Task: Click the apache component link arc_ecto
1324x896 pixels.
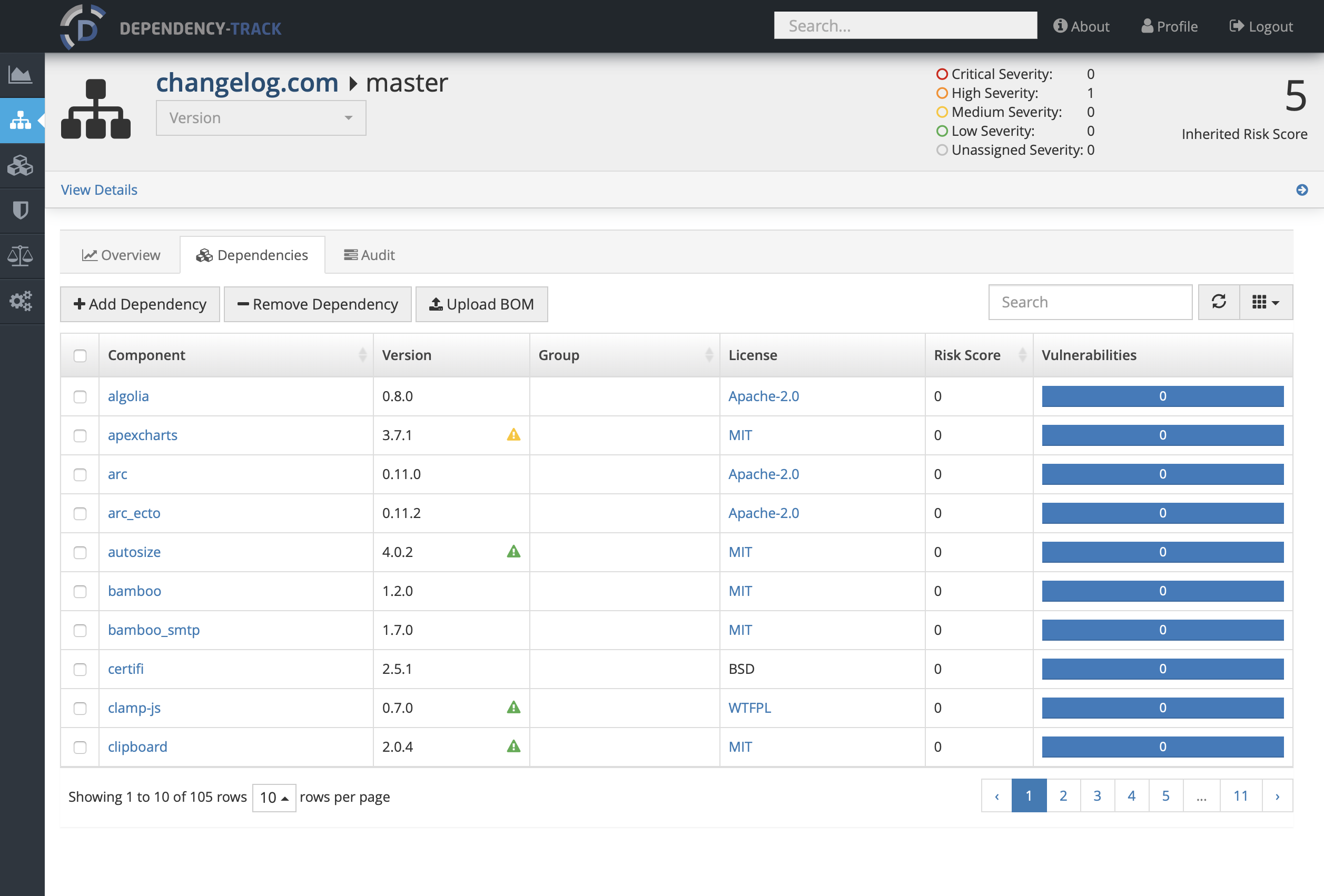Action: [133, 512]
